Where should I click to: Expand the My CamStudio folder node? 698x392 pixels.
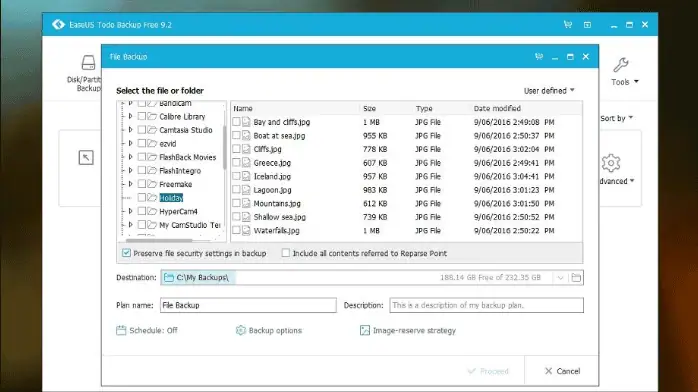(x=130, y=224)
